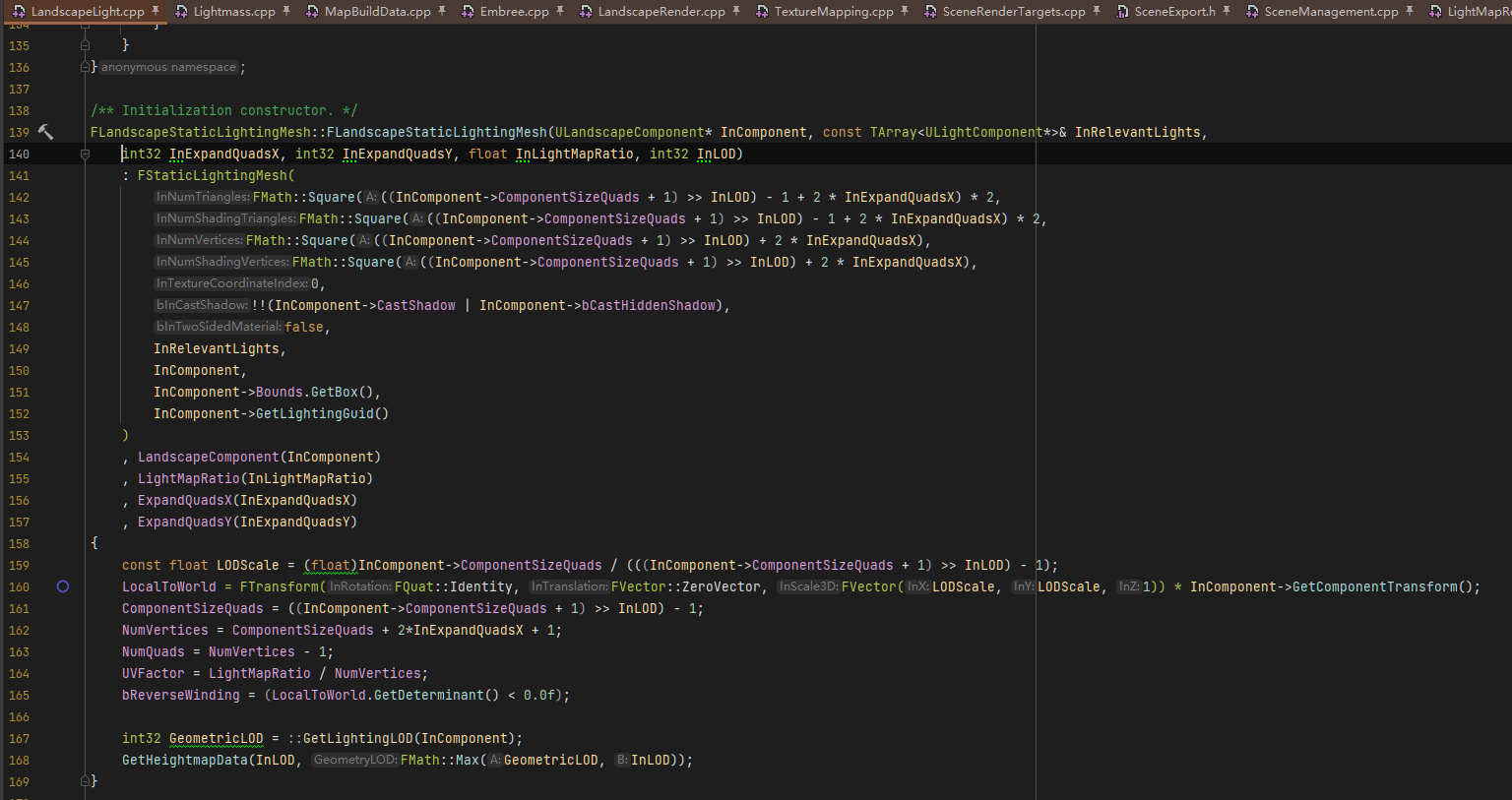Screen dimensions: 1512x800
Task: Collapse the code block at line 140
Action: [x=85, y=154]
